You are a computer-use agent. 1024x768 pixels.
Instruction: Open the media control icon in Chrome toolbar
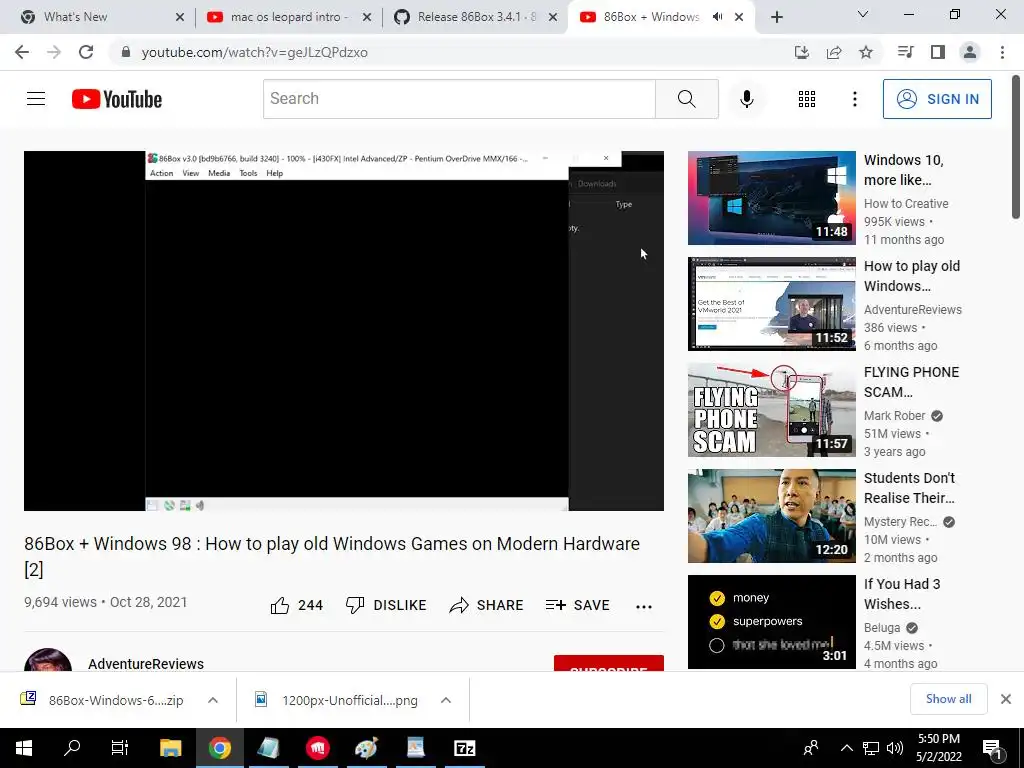coord(905,52)
